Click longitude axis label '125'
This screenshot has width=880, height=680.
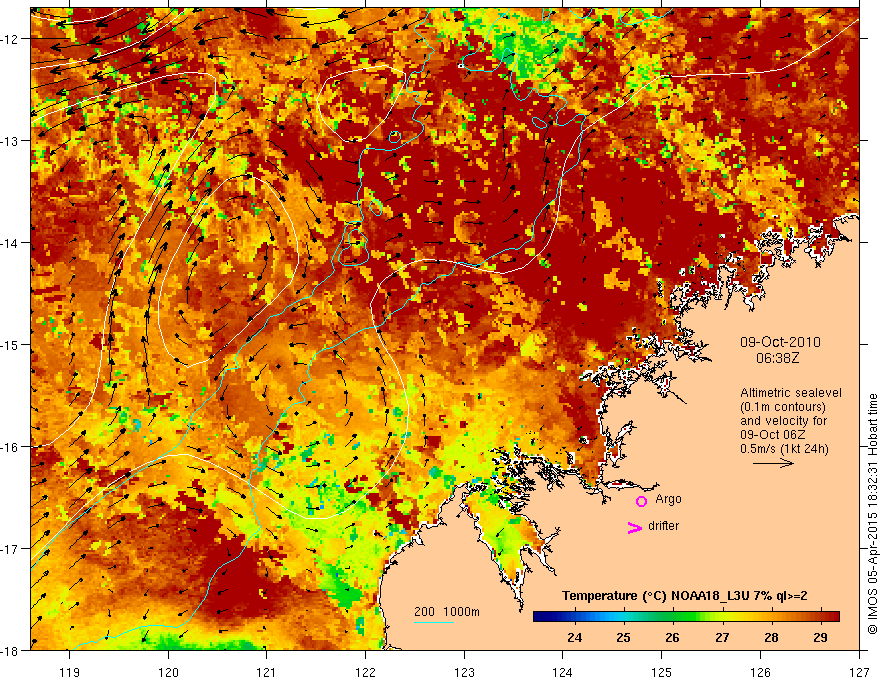pyautogui.click(x=662, y=672)
